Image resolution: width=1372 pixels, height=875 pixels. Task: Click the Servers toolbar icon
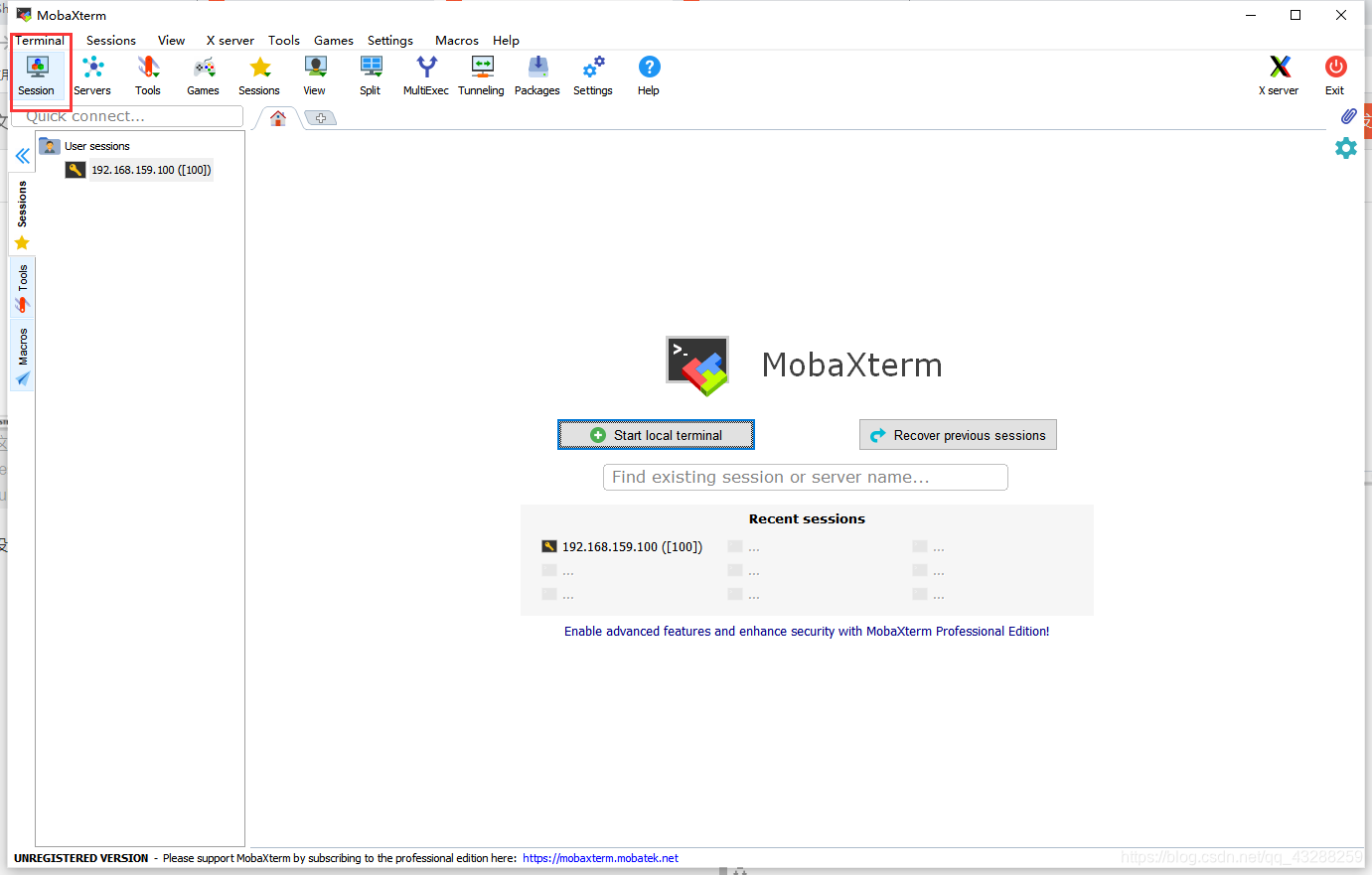click(92, 75)
